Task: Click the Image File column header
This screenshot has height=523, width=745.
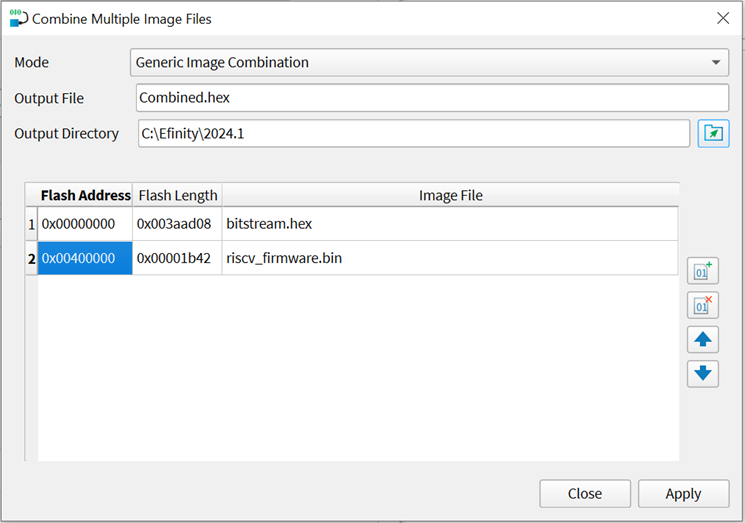Action: click(450, 195)
